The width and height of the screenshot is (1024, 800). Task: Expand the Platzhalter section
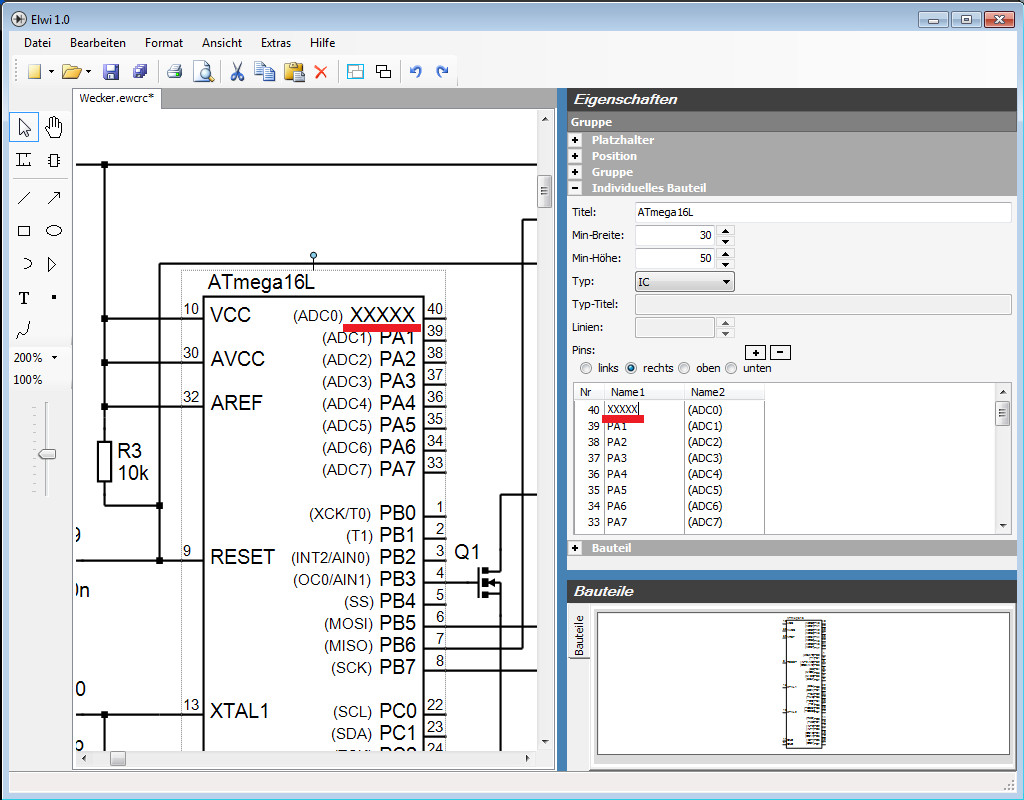click(575, 140)
